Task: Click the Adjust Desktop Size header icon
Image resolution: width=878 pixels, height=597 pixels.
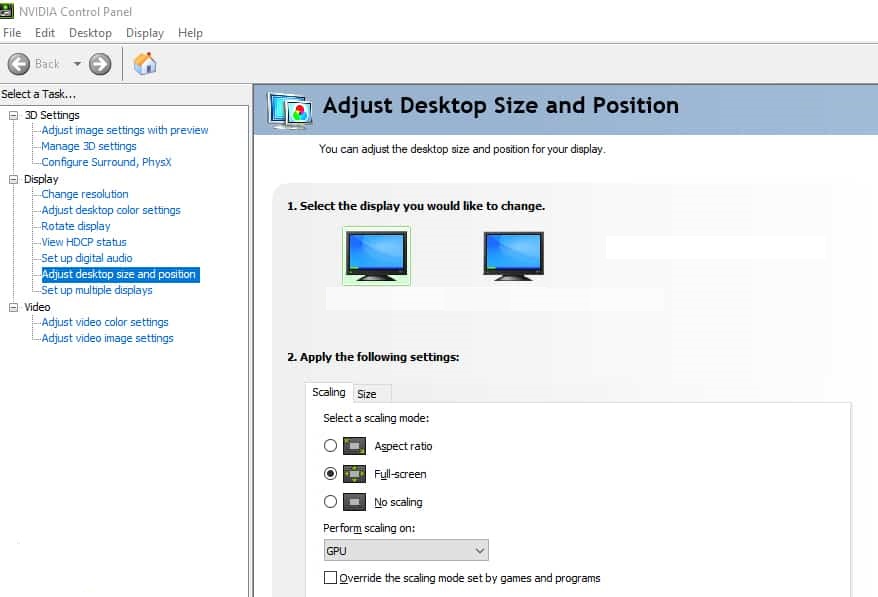Action: [x=289, y=110]
